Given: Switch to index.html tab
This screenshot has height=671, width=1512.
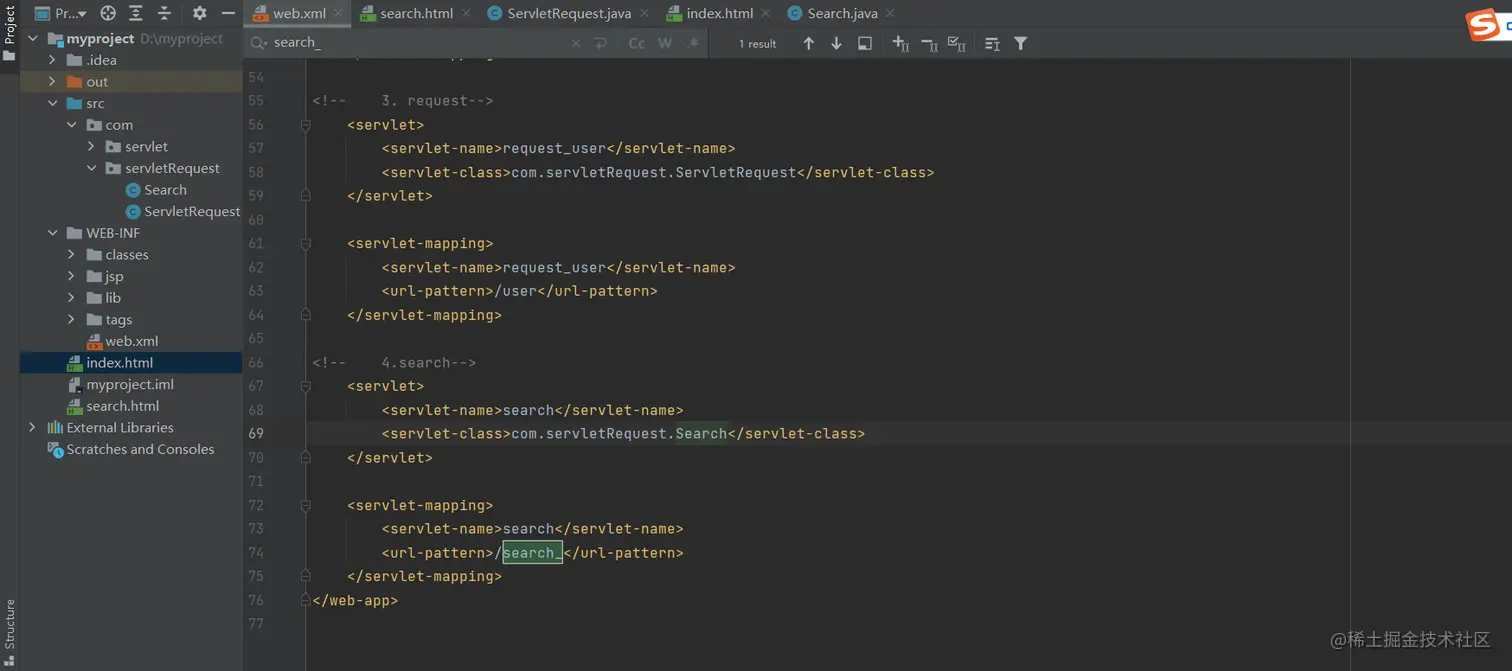Looking at the screenshot, I should click(x=719, y=13).
